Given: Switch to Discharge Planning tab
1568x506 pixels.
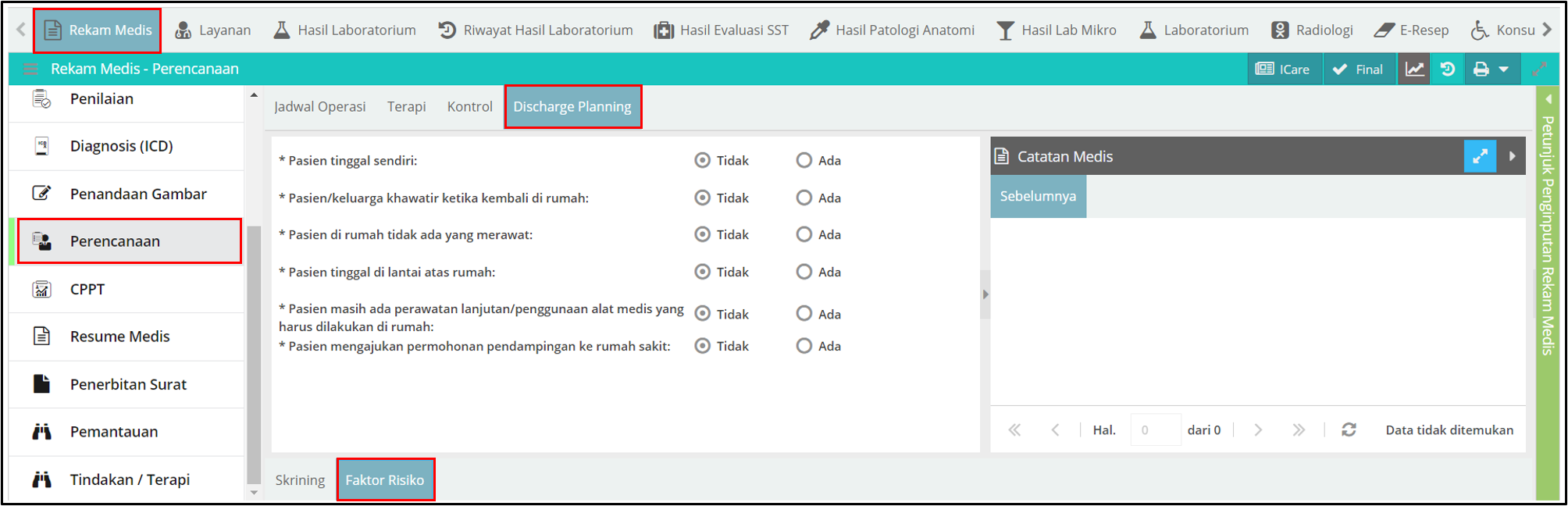Looking at the screenshot, I should pos(572,107).
